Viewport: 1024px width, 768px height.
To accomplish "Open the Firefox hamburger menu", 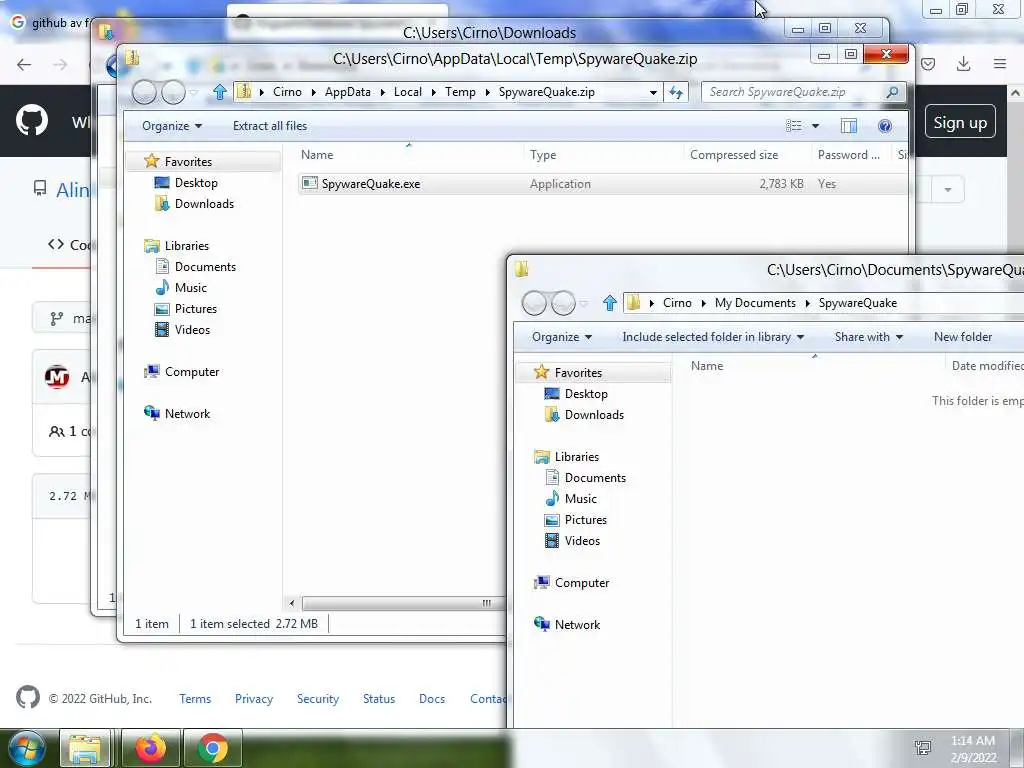I will pyautogui.click(x=1000, y=63).
